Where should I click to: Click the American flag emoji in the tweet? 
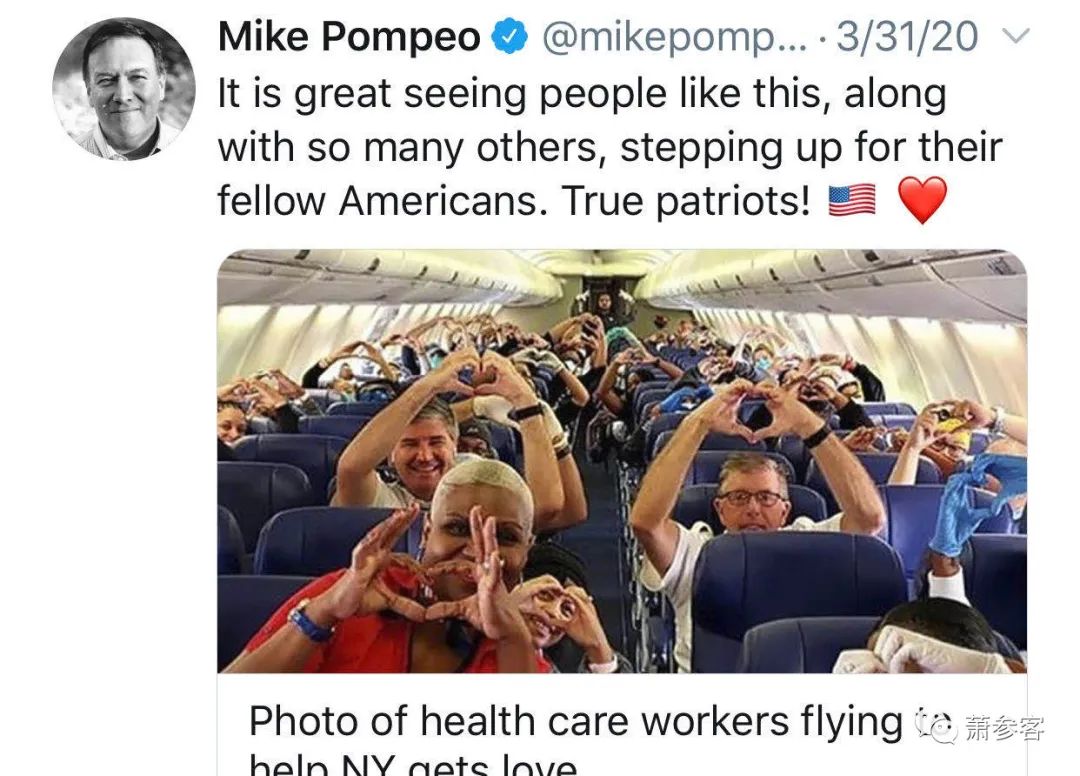pos(852,200)
